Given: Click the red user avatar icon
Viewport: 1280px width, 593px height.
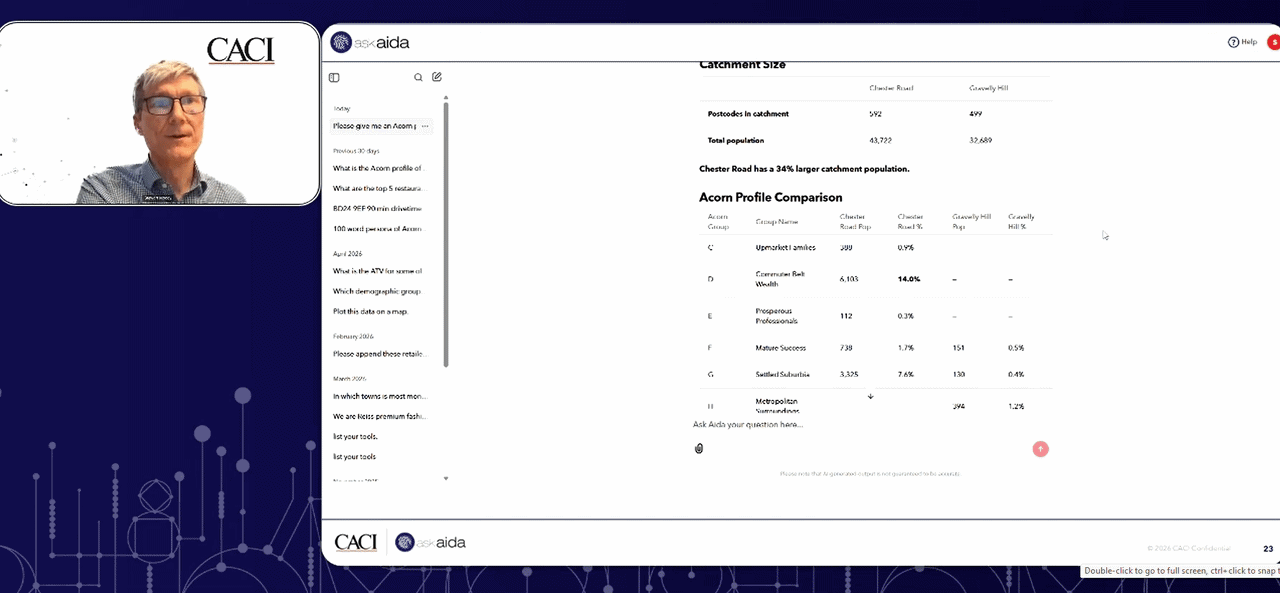Looking at the screenshot, I should pos(1274,42).
